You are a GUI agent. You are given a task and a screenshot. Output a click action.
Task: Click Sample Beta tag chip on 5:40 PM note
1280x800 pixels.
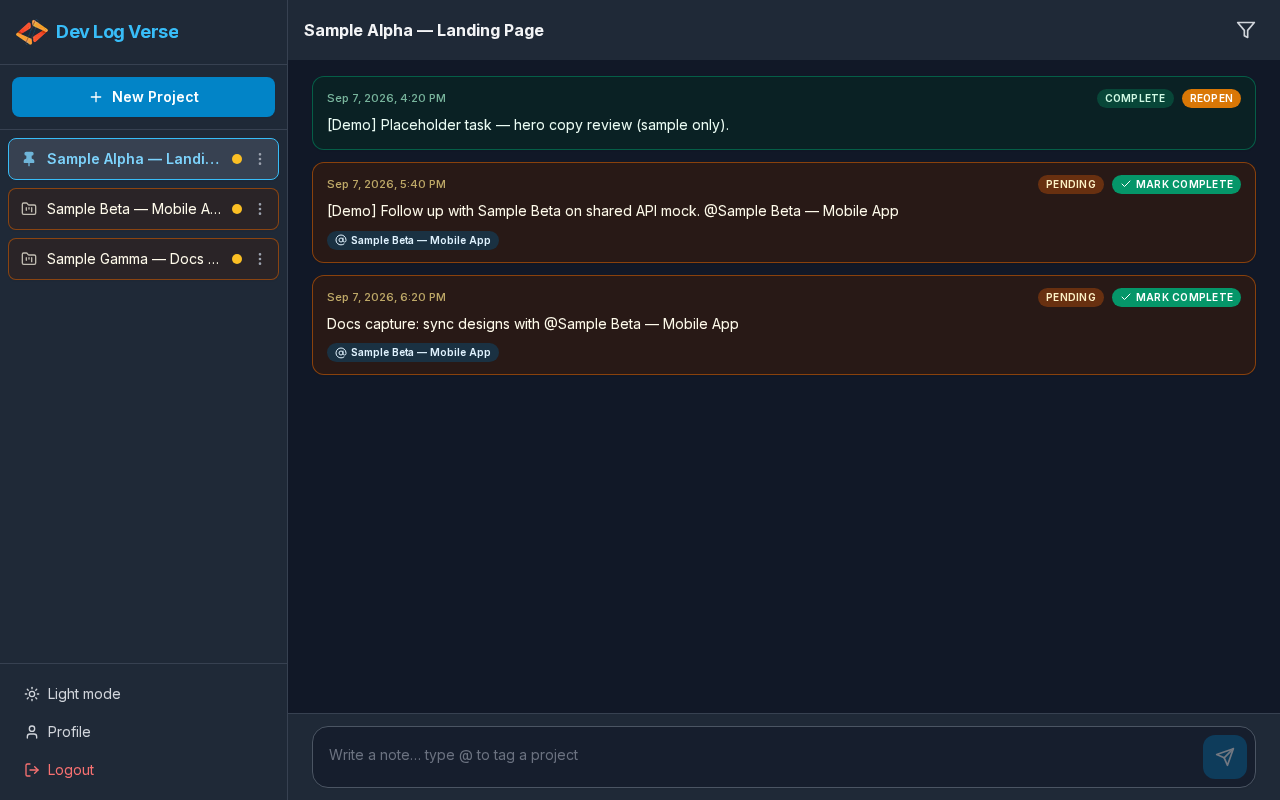point(413,240)
